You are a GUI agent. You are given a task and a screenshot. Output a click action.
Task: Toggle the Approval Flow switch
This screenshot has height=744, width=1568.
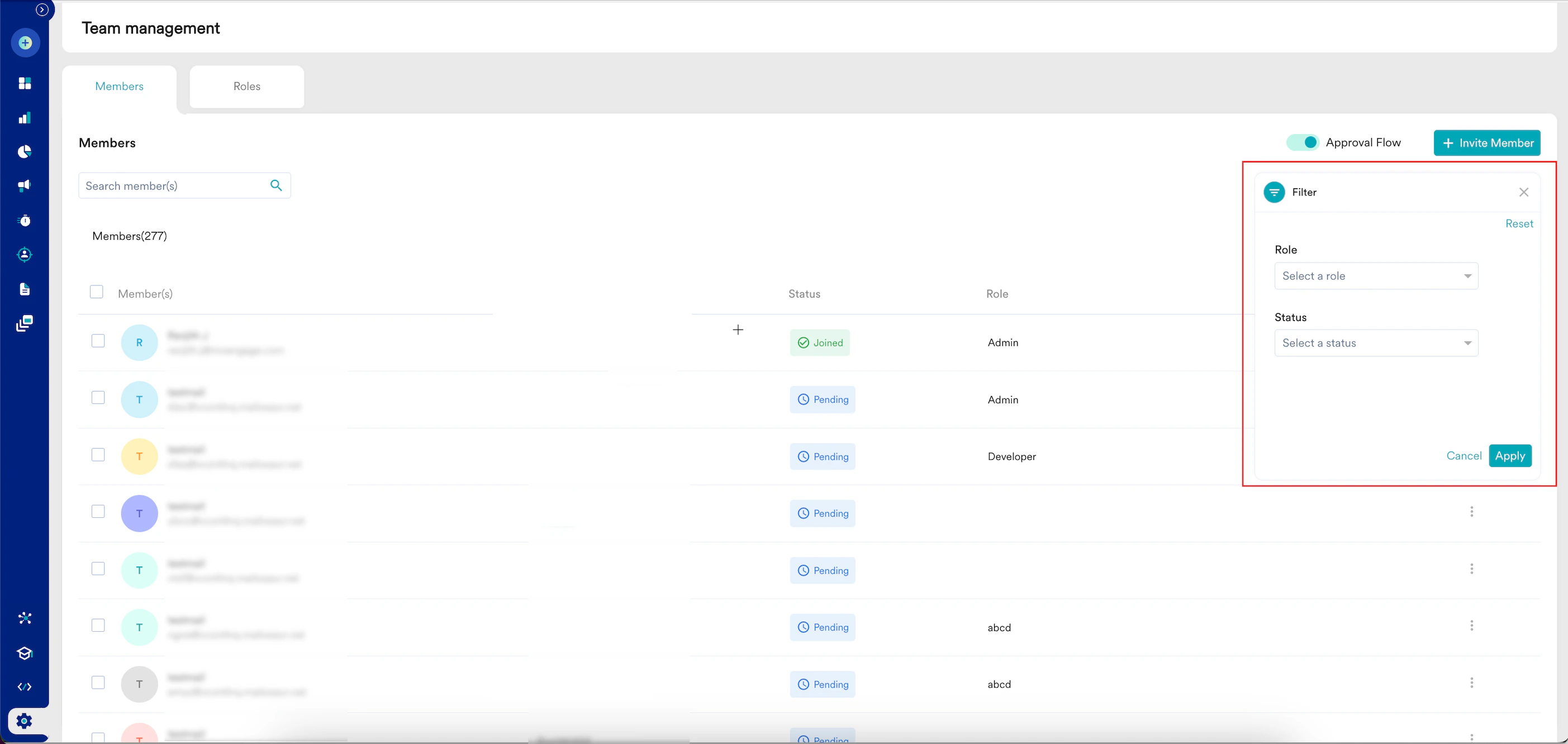tap(1302, 142)
